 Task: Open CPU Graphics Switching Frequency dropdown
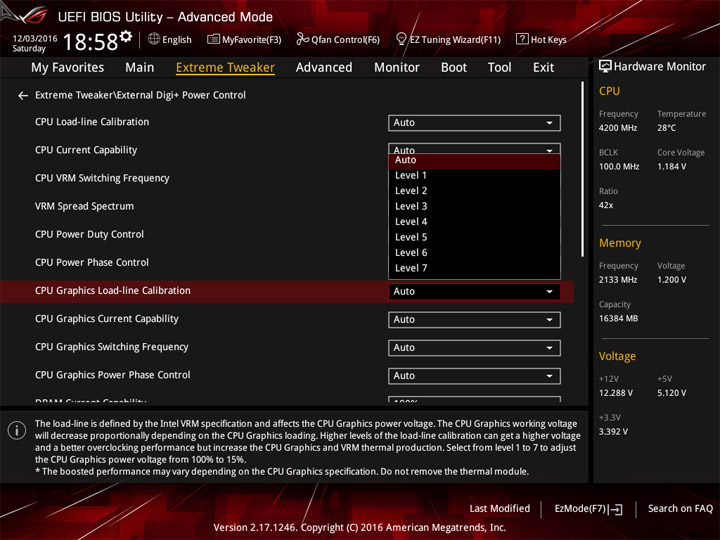[x=474, y=348]
